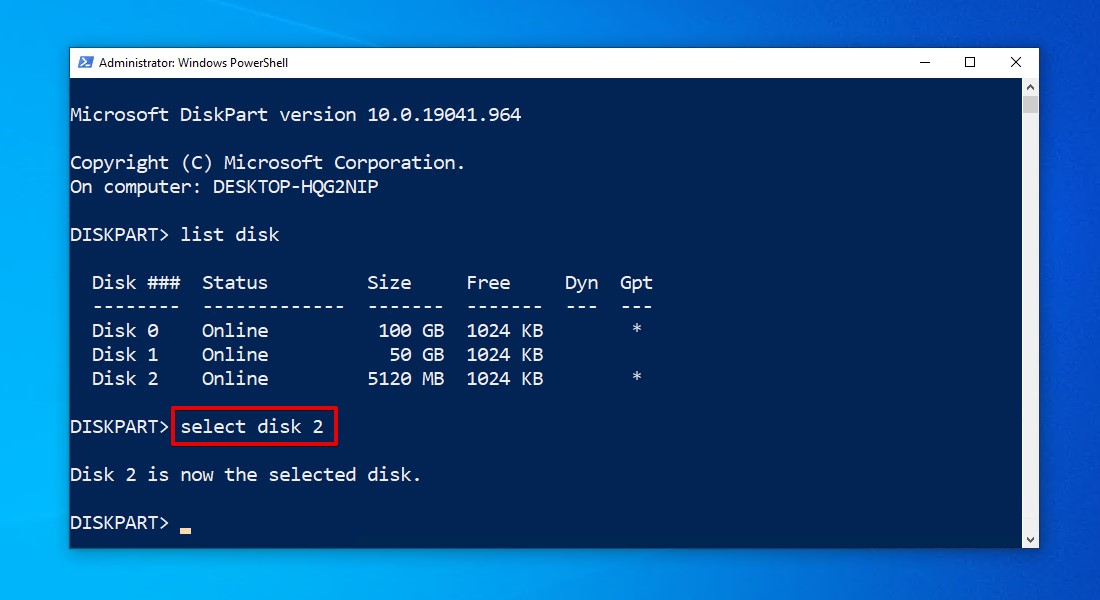The height and width of the screenshot is (600, 1100).
Task: Click the blinking cursor at last DISKPART prompt
Action: coord(185,531)
